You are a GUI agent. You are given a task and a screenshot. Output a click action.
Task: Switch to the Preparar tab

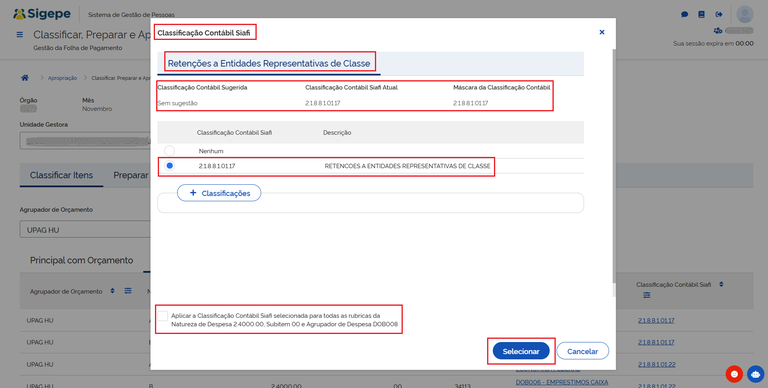[131, 175]
